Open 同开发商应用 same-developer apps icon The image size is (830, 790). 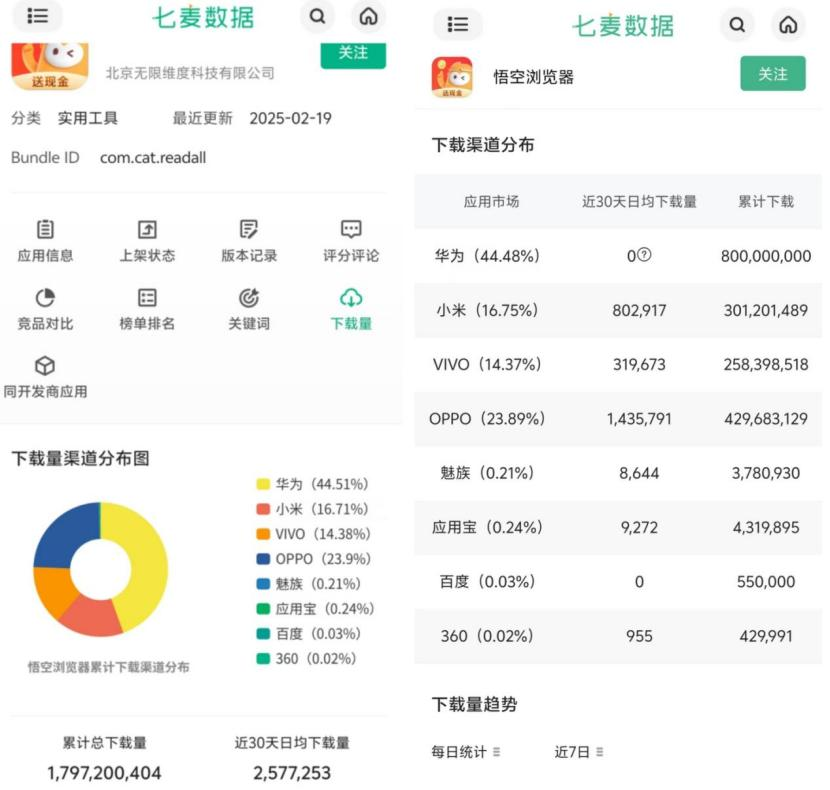[45, 367]
